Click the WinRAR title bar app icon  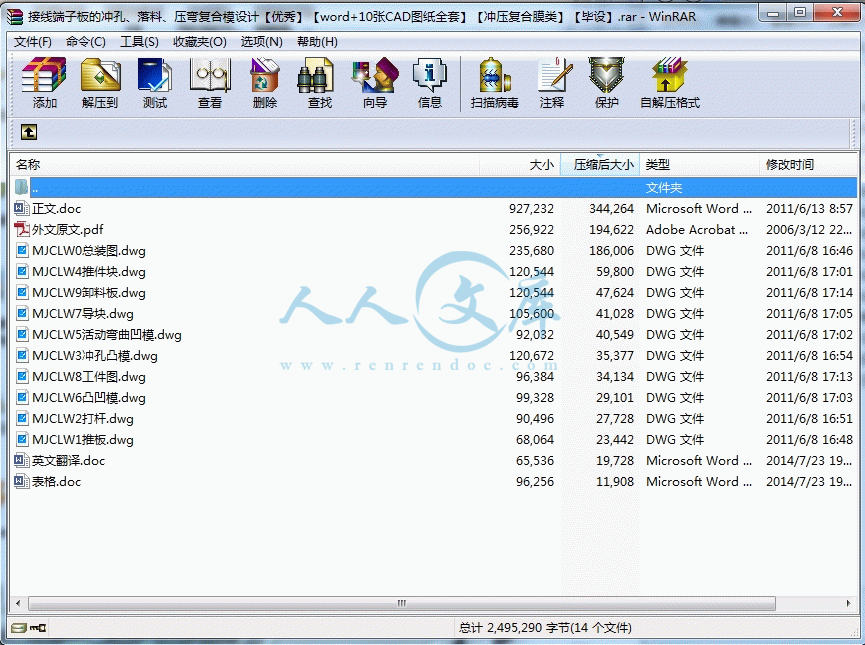coord(15,17)
